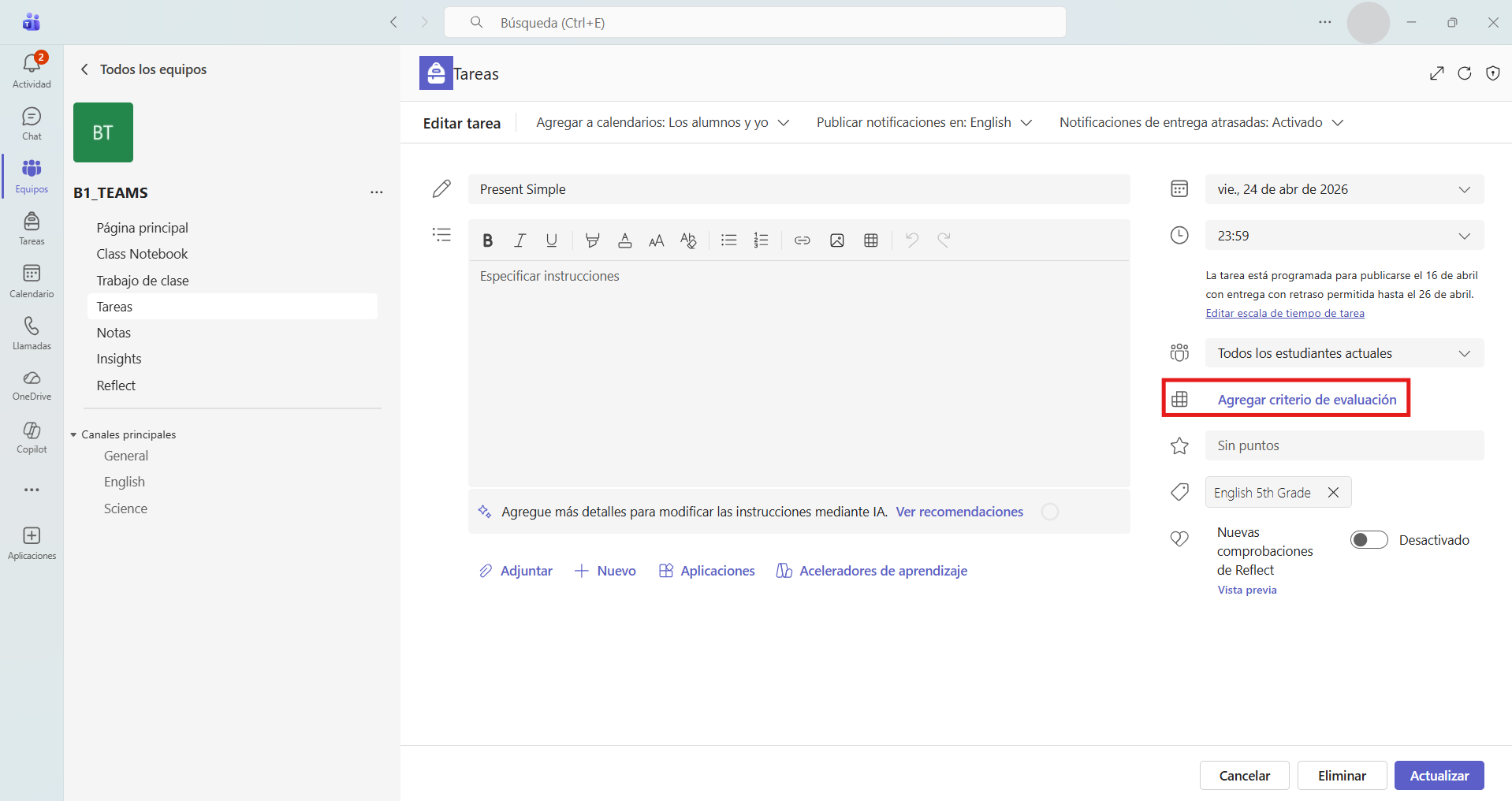Open the font size tool
This screenshot has height=801, width=1512.
pyautogui.click(x=656, y=240)
